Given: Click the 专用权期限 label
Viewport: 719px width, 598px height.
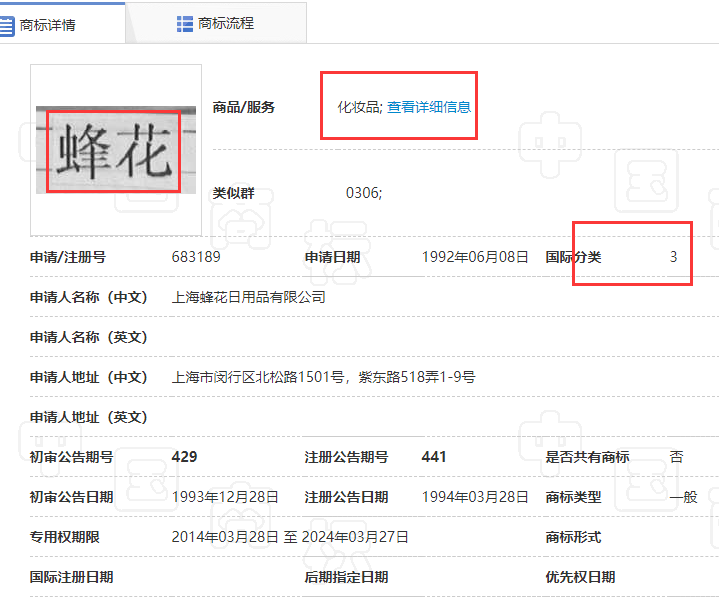Looking at the screenshot, I should (x=65, y=537).
